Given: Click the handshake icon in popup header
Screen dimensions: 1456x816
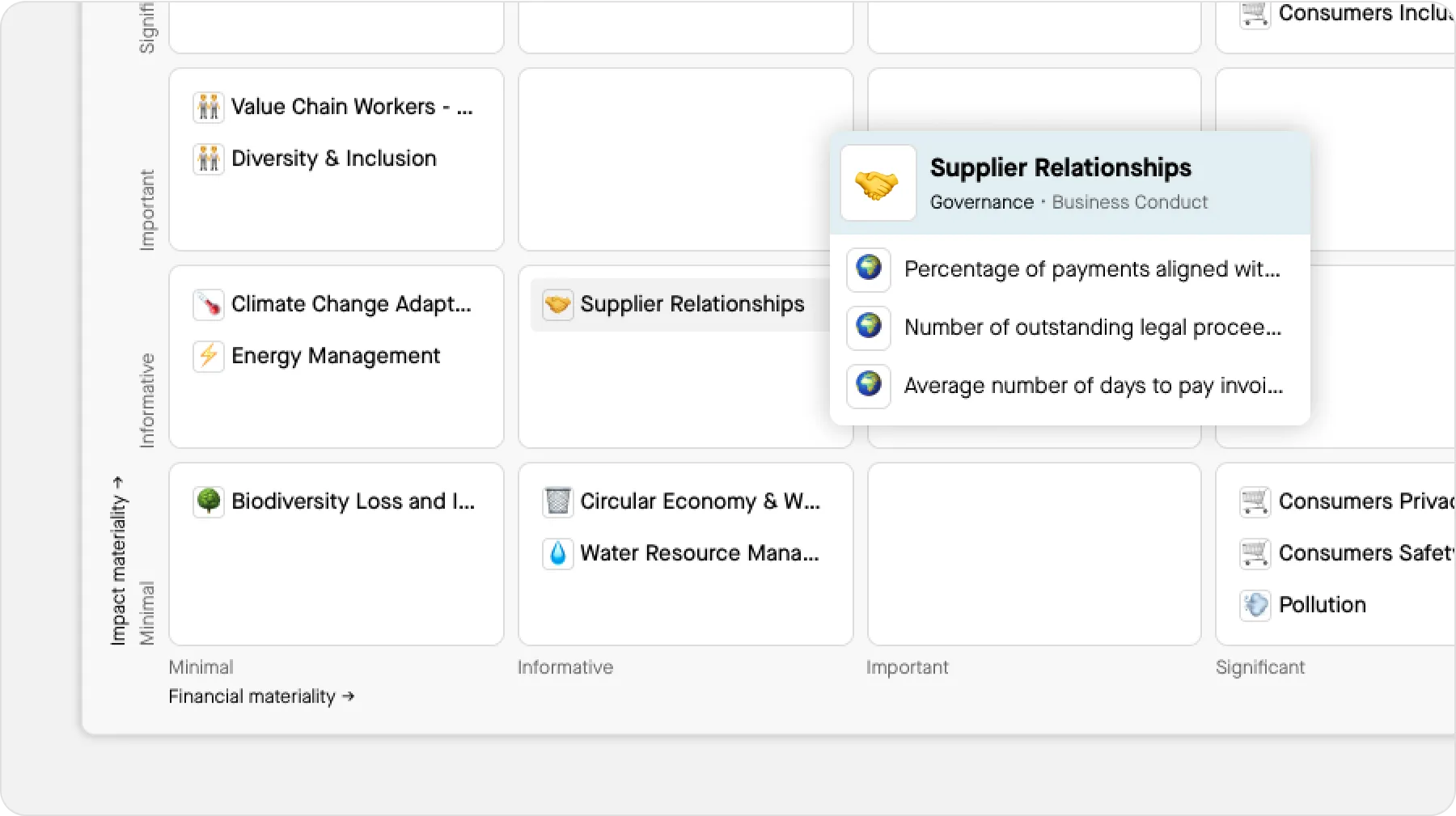Looking at the screenshot, I should 878,184.
